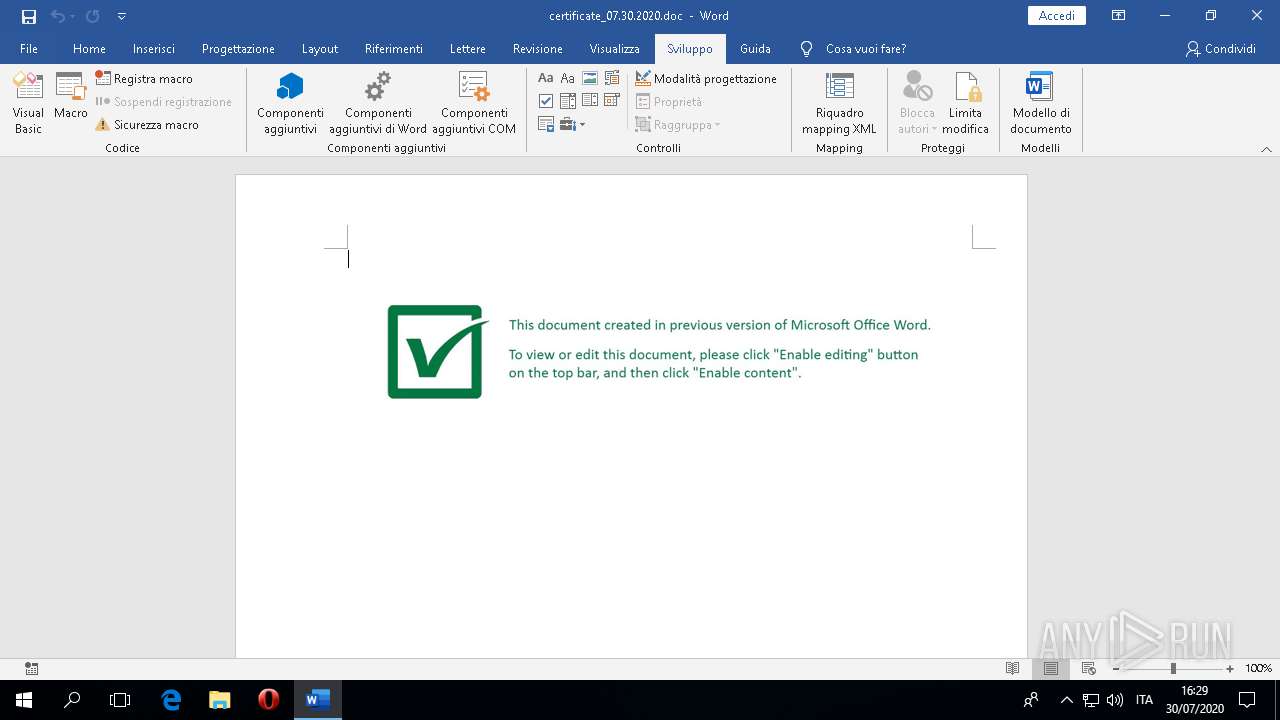This screenshot has height=720, width=1280.
Task: Click ITA language indicator
Action: coord(1144,700)
